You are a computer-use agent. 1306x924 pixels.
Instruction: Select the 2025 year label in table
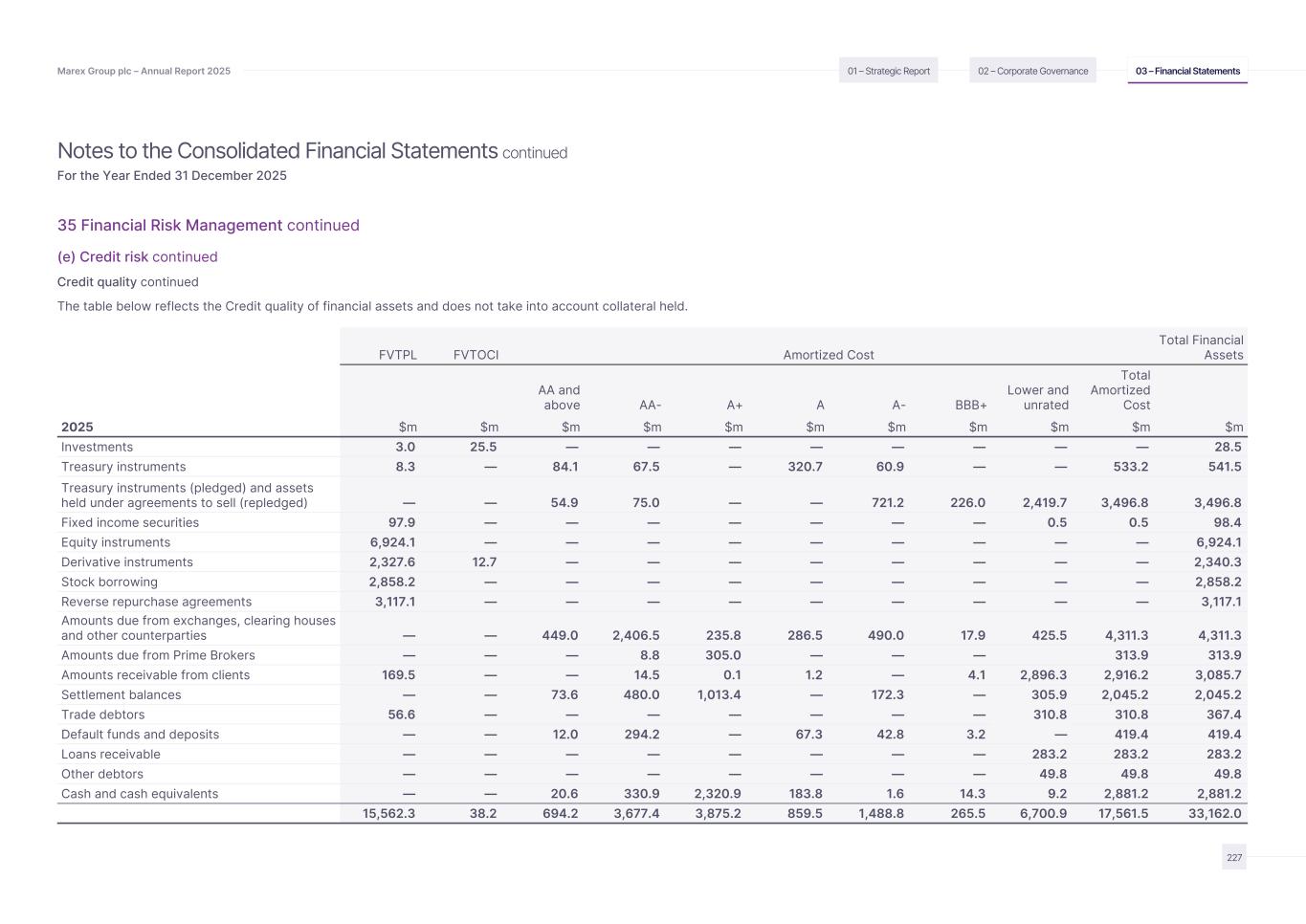(x=77, y=427)
